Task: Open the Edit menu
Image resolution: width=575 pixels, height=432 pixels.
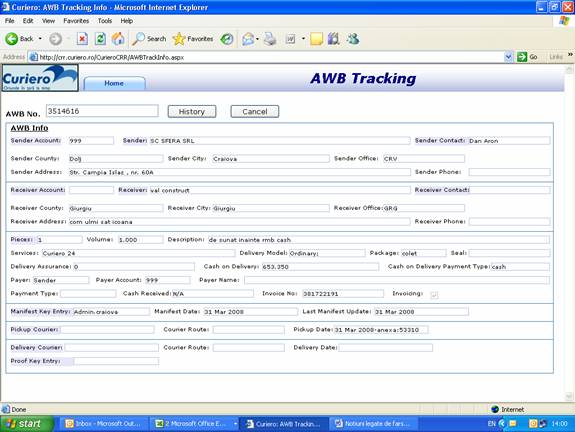Action: pos(28,21)
